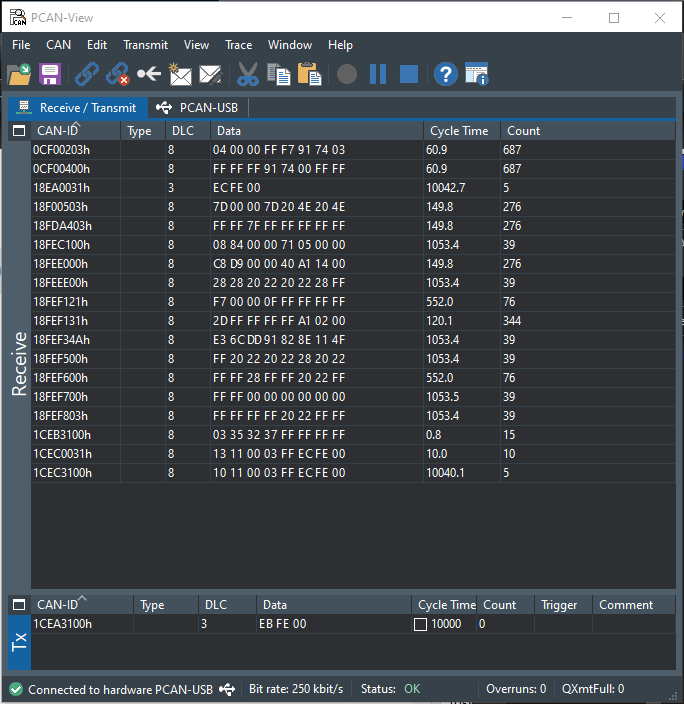The width and height of the screenshot is (684, 704).
Task: Click the Open file toolbar icon
Action: 19,74
